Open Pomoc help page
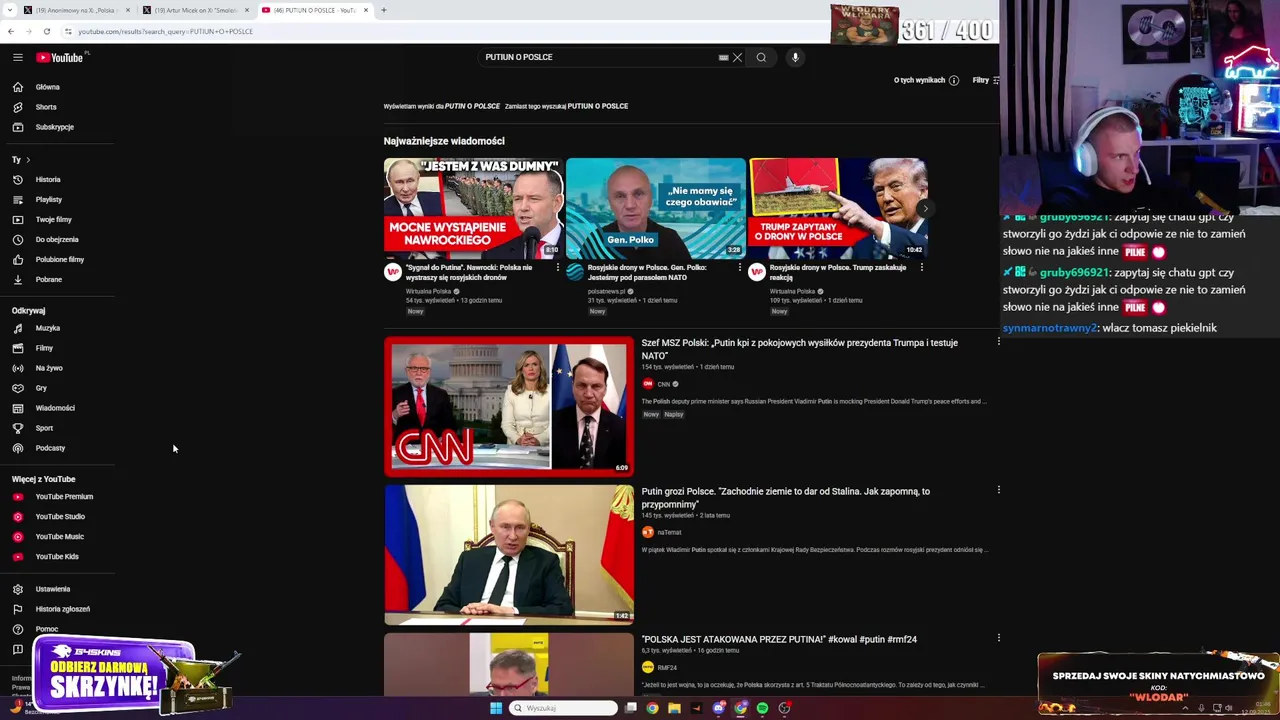 click(47, 629)
